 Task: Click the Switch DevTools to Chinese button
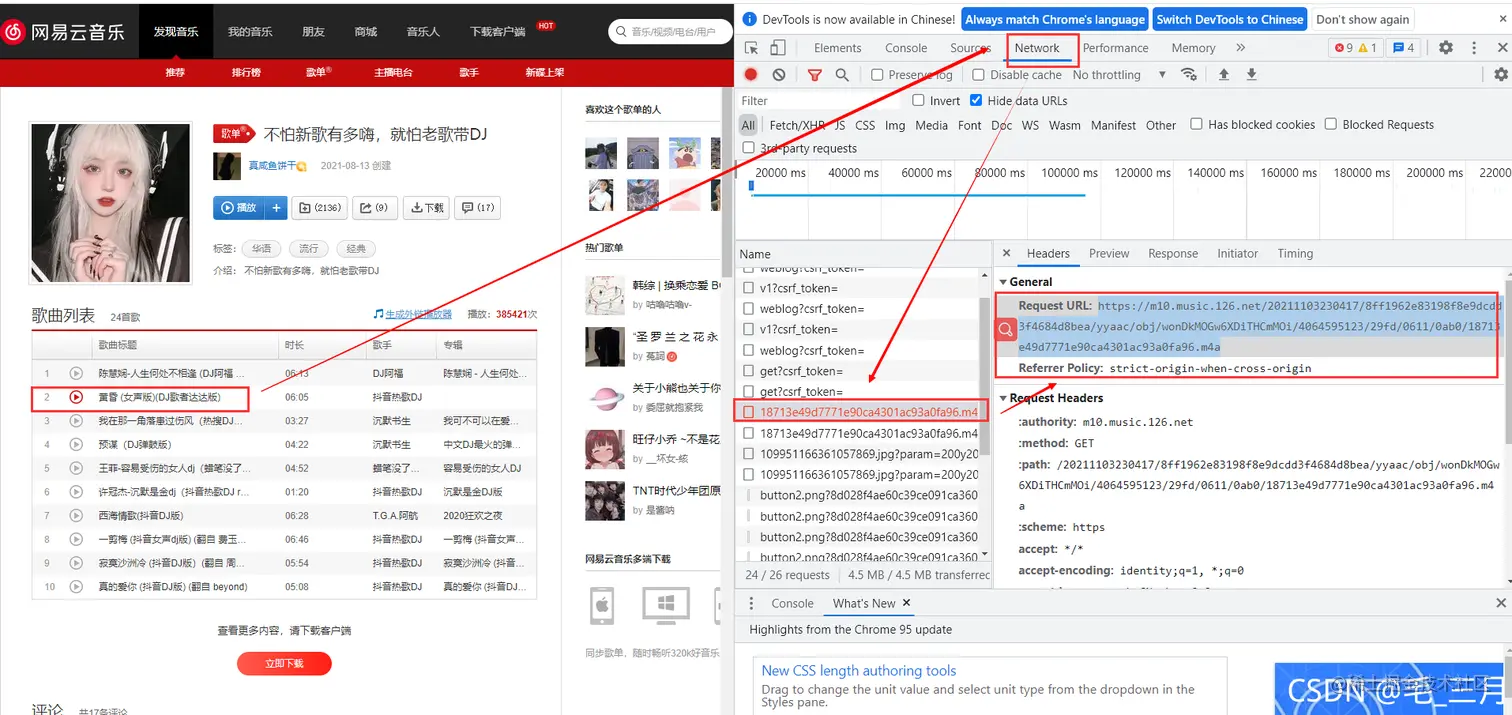pyautogui.click(x=1229, y=19)
